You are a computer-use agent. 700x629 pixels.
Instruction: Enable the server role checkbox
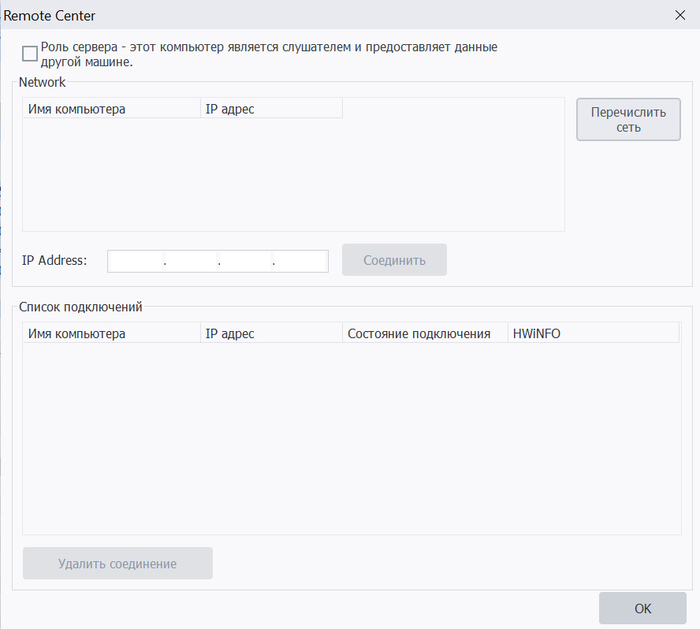coord(30,53)
